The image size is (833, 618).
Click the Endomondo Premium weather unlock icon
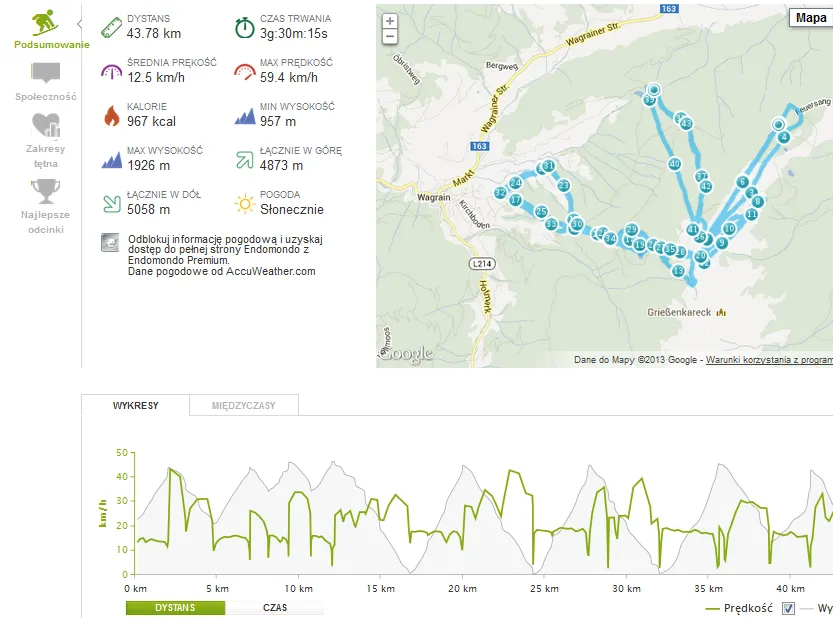pos(110,242)
